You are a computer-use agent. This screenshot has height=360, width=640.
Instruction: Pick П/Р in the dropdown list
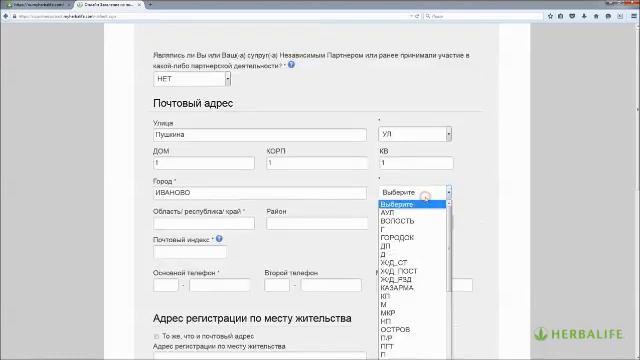click(x=412, y=338)
